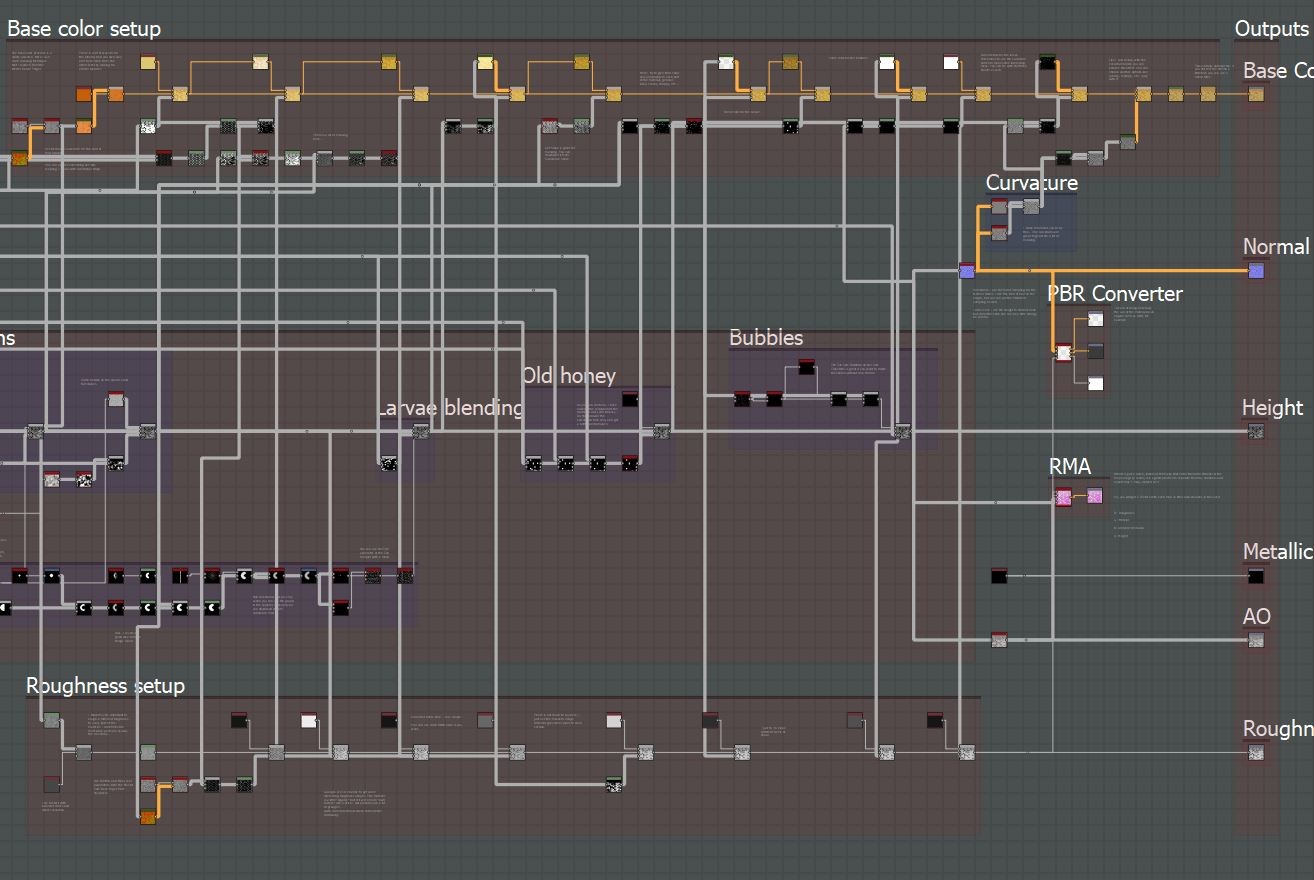1314x880 pixels.
Task: Select the first pink node in RMA frame
Action: pos(1064,496)
